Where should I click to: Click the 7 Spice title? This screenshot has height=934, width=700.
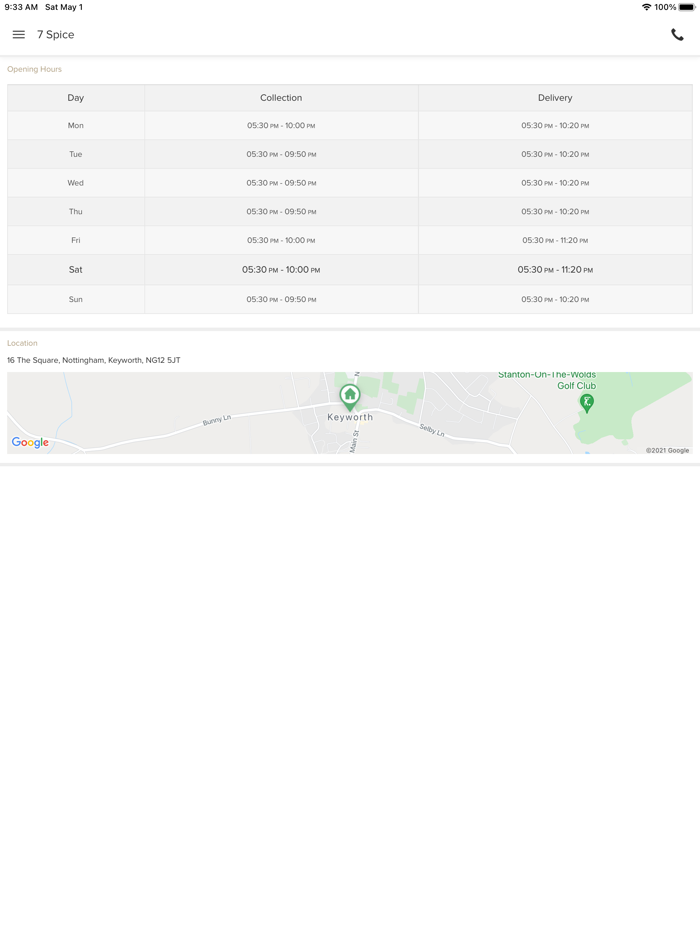[x=56, y=35]
